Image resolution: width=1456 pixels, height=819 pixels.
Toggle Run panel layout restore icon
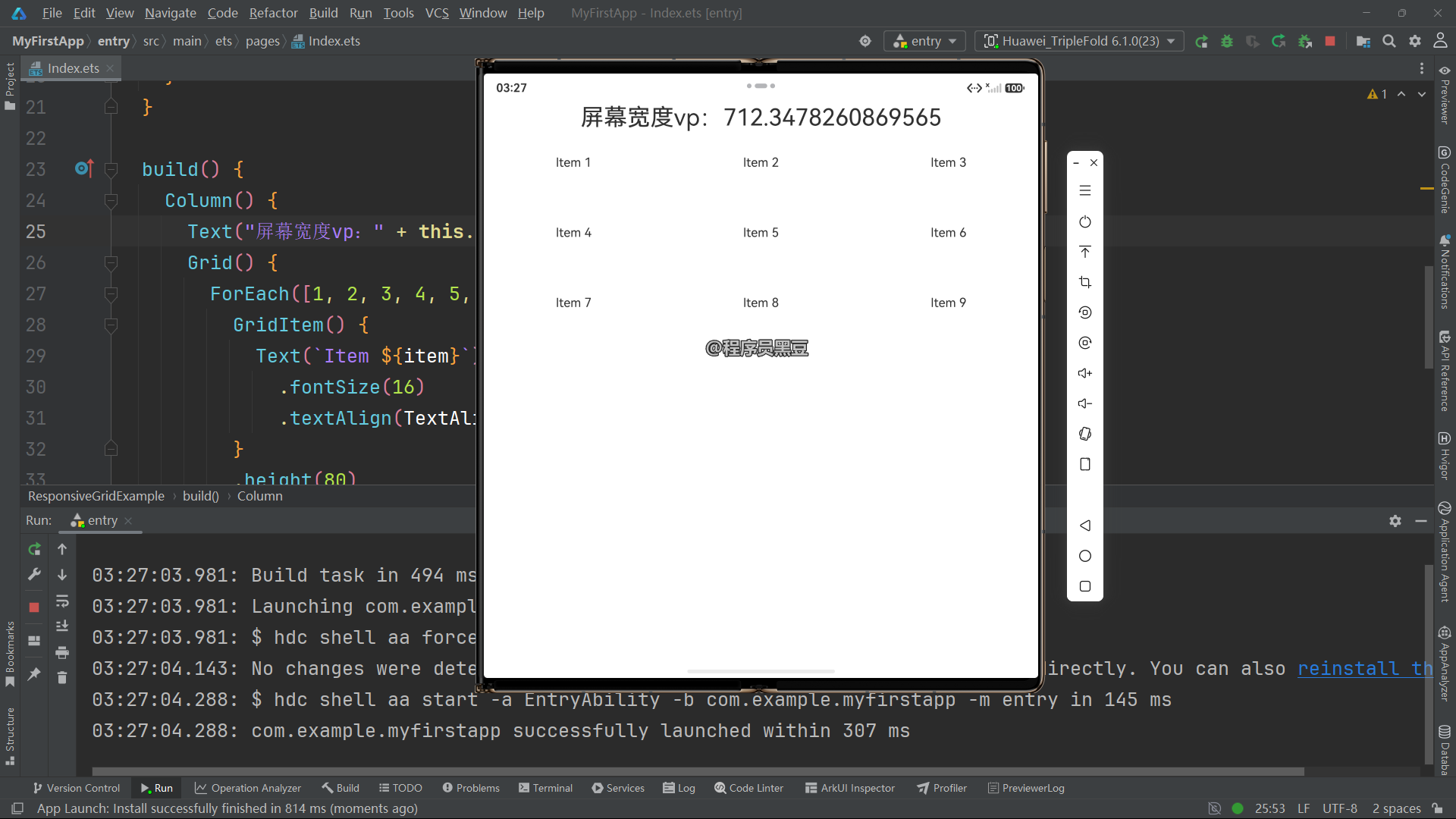point(34,641)
